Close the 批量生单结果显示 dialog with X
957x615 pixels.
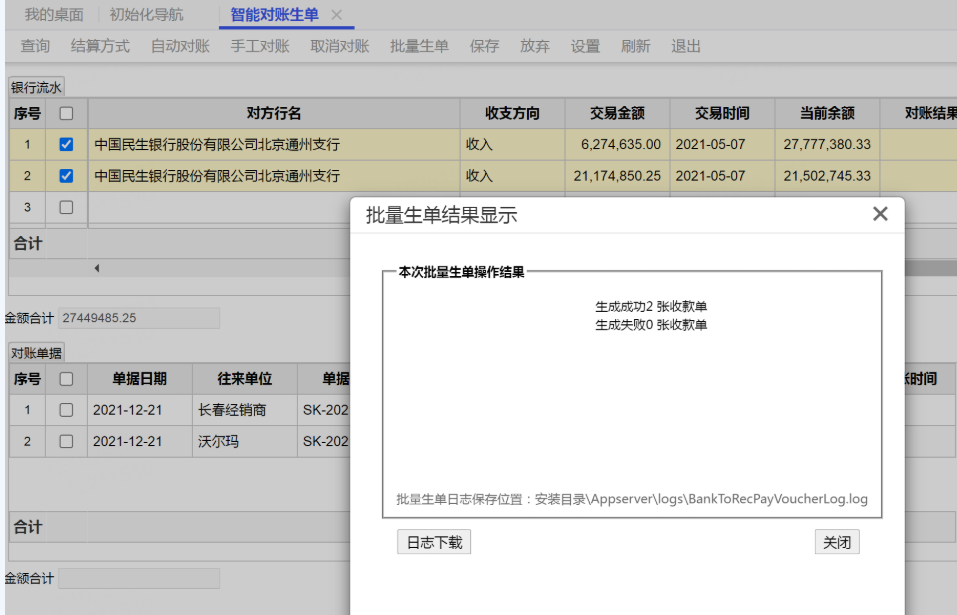(x=880, y=214)
